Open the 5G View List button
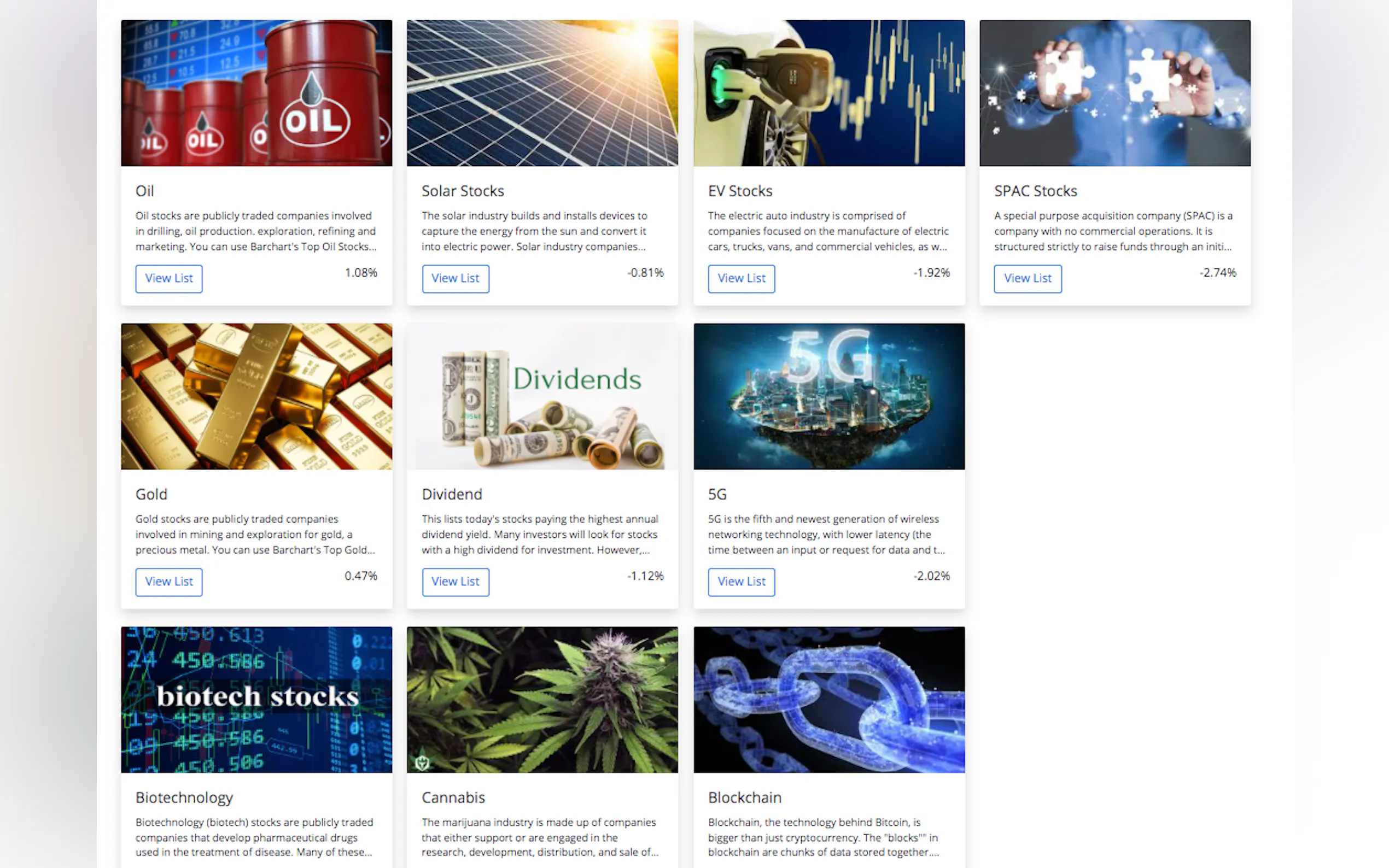Image resolution: width=1389 pixels, height=868 pixels. point(742,582)
